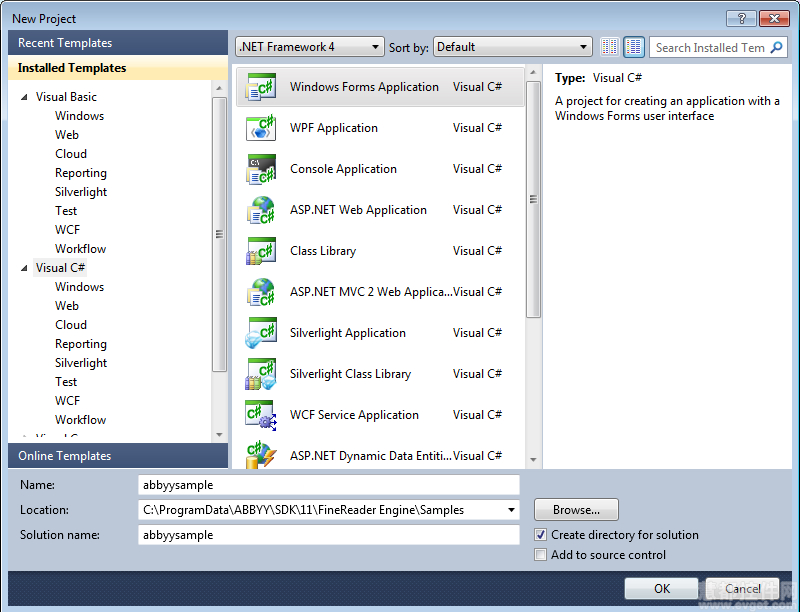800x612 pixels.
Task: Click the templates tree scroll down arrow
Action: point(219,435)
